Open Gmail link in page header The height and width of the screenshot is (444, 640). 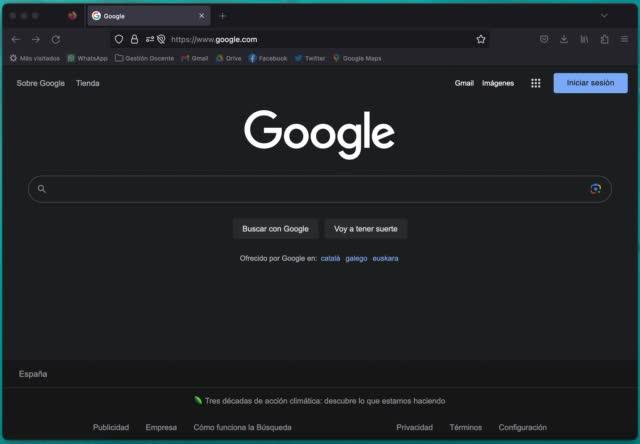(464, 83)
